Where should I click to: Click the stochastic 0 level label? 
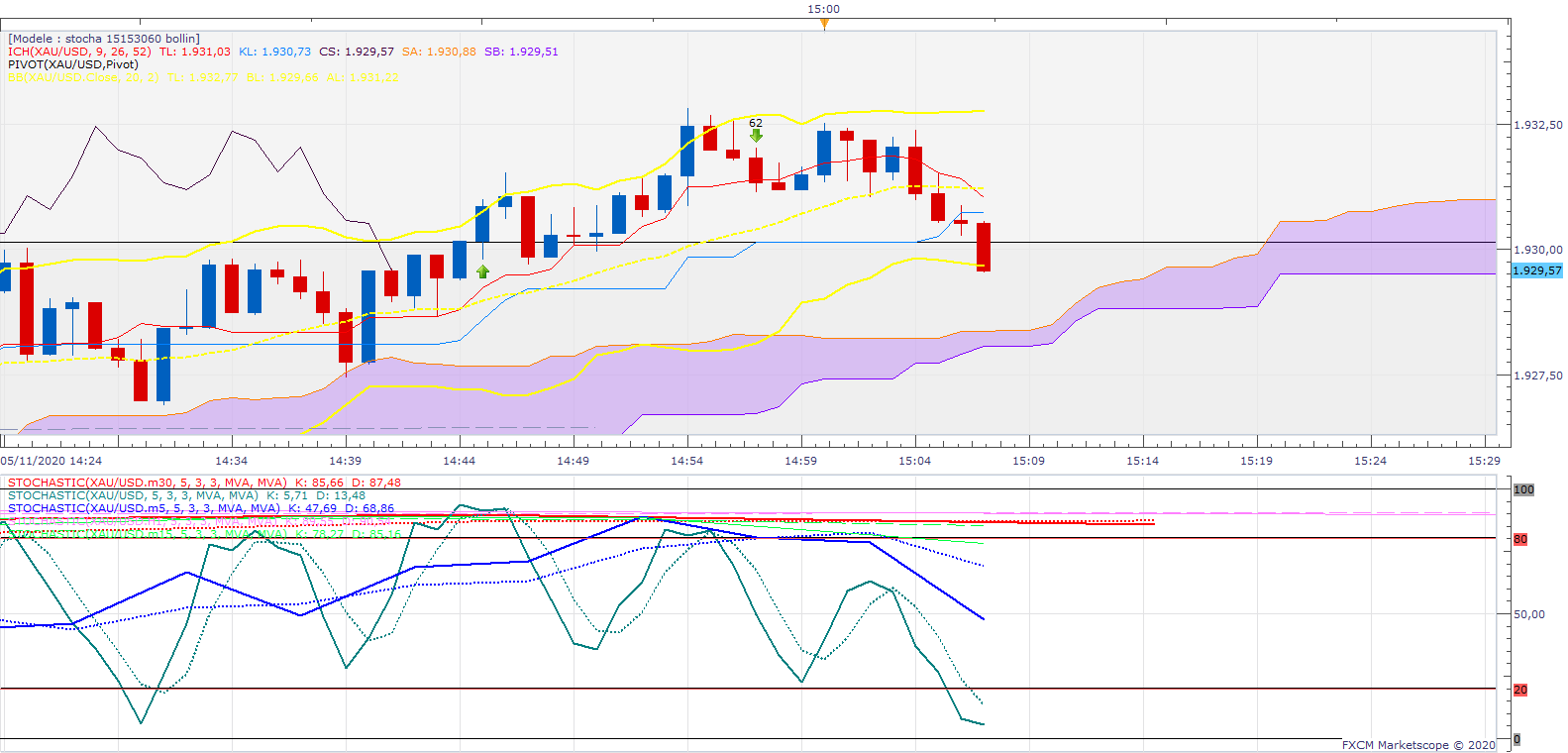click(1516, 739)
